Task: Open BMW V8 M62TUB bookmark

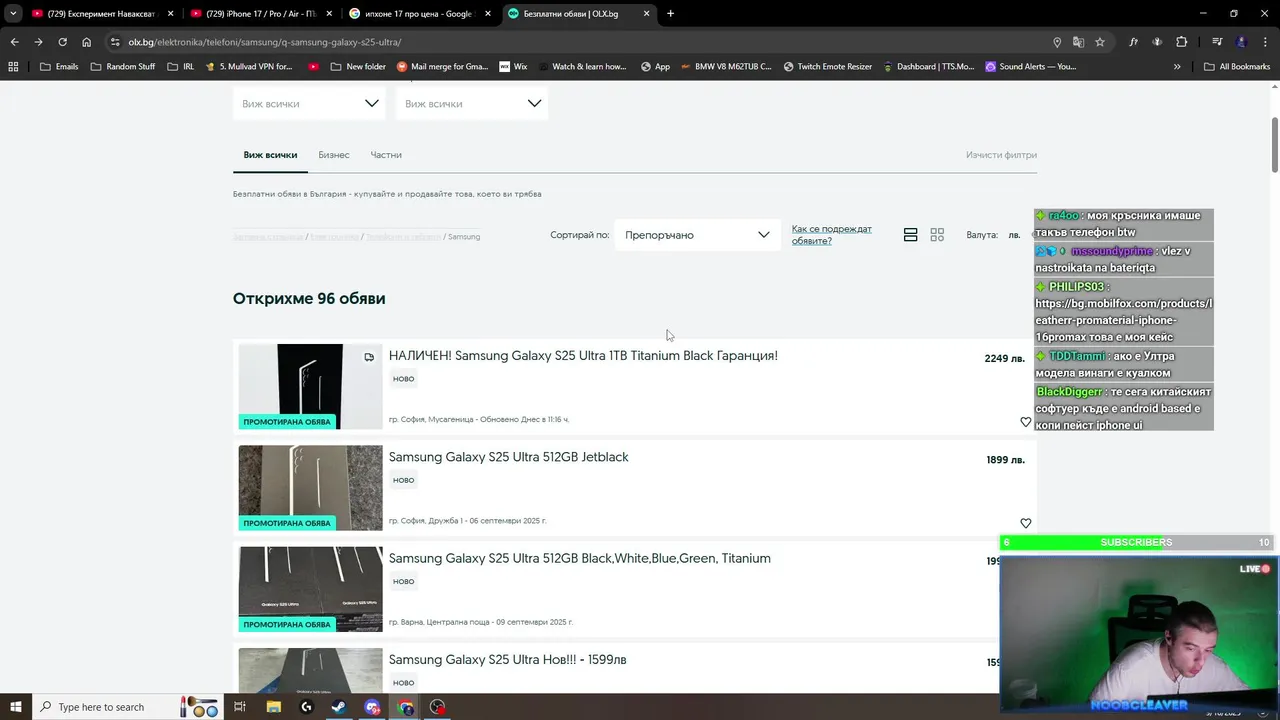Action: [726, 67]
